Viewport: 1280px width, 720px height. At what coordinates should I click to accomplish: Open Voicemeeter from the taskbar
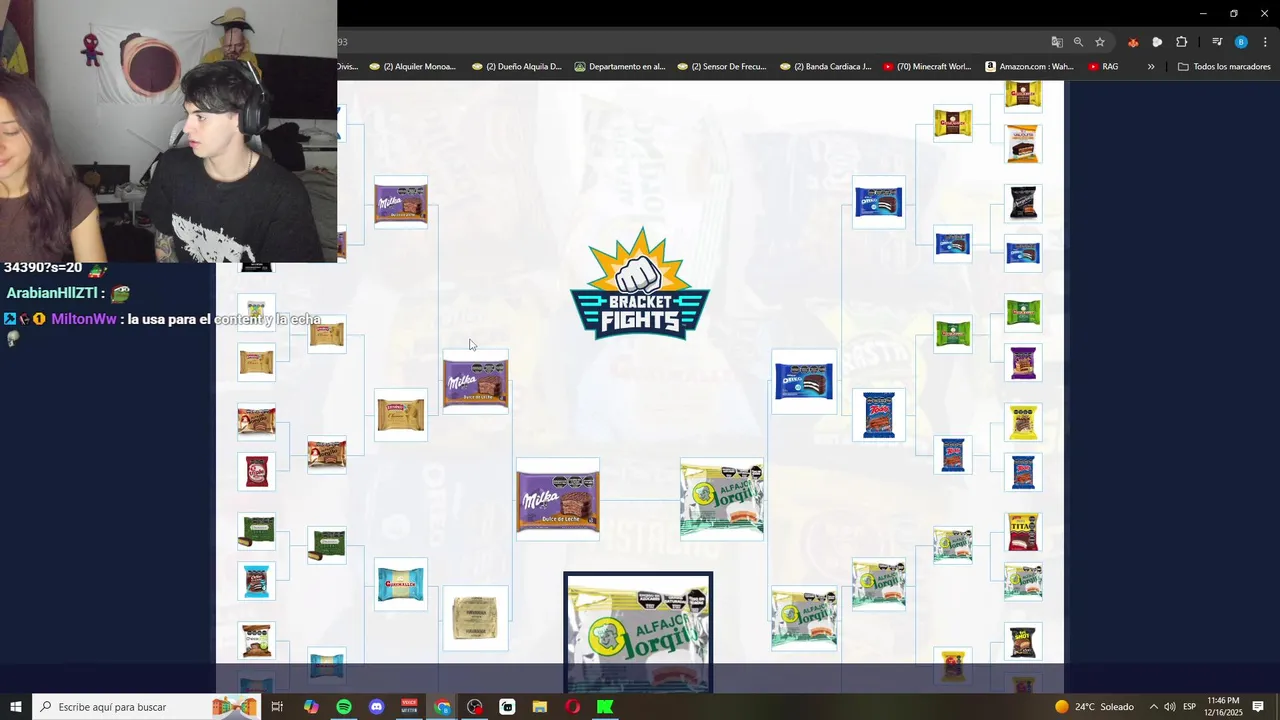pos(409,707)
